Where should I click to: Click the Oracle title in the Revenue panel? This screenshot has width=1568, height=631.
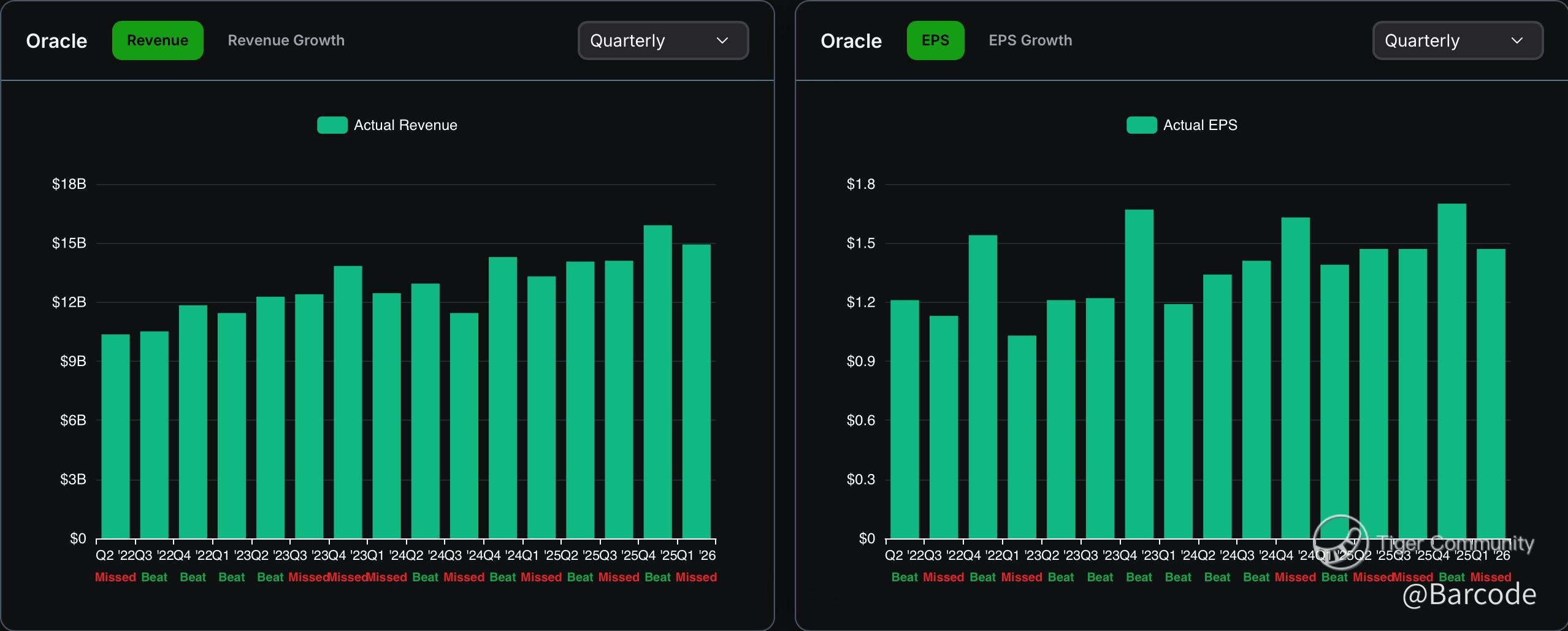[x=56, y=40]
